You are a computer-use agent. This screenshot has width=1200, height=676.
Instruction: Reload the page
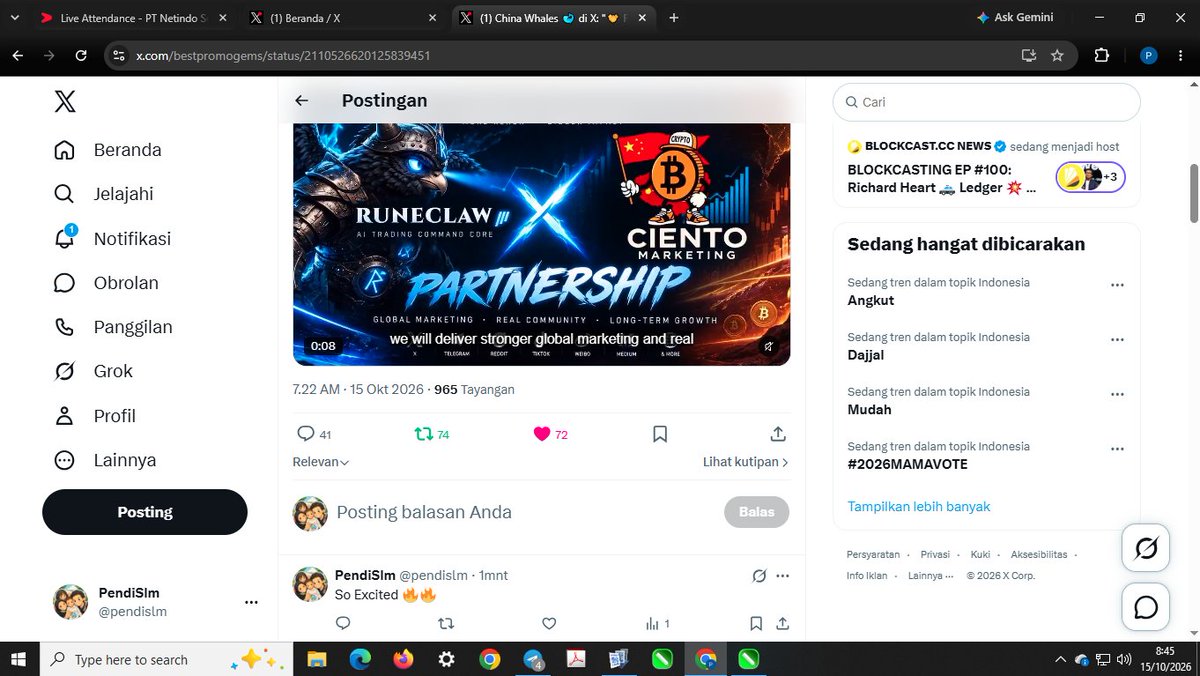click(x=81, y=55)
